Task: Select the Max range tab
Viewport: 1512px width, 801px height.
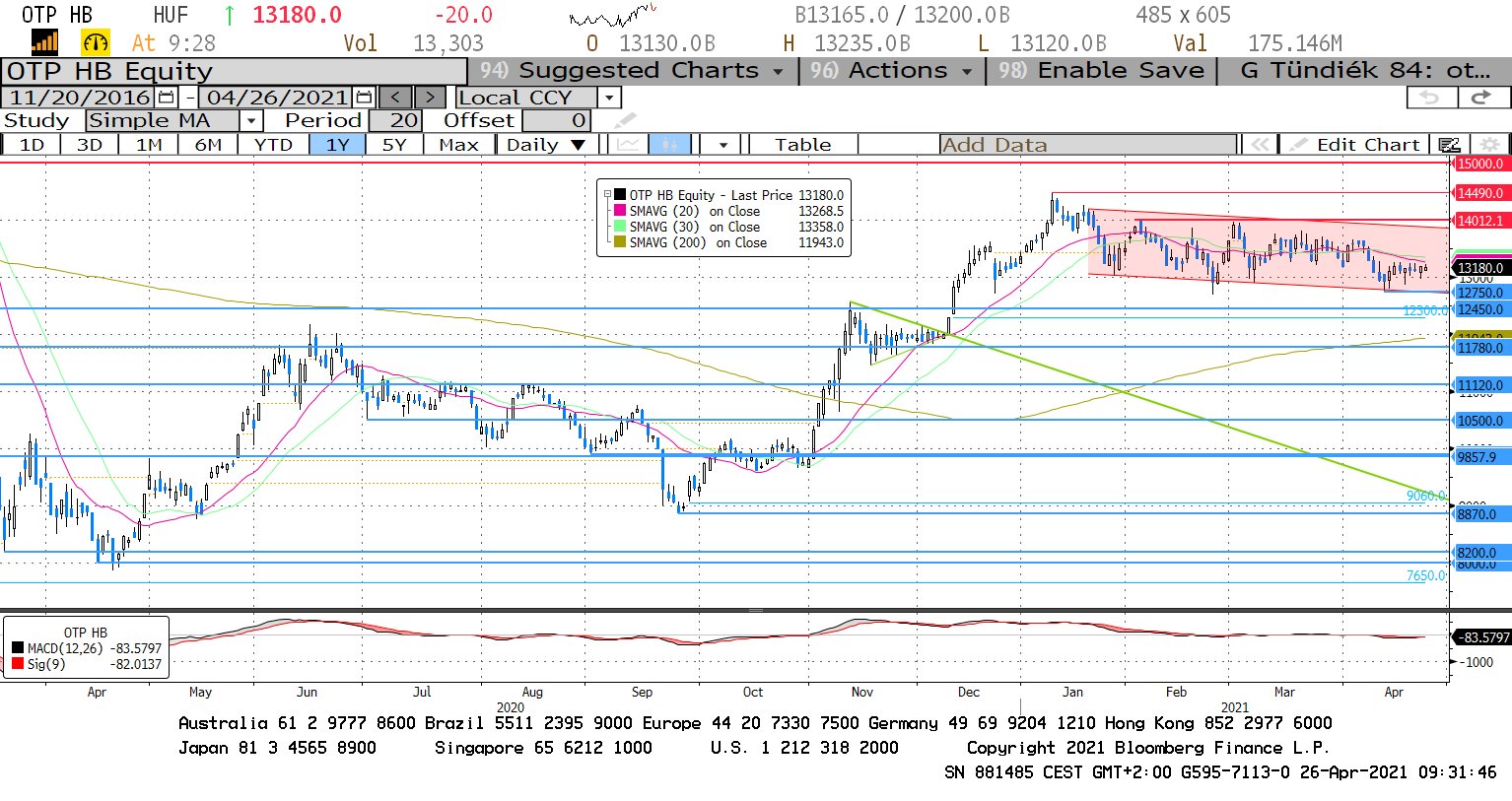Action: 458,145
